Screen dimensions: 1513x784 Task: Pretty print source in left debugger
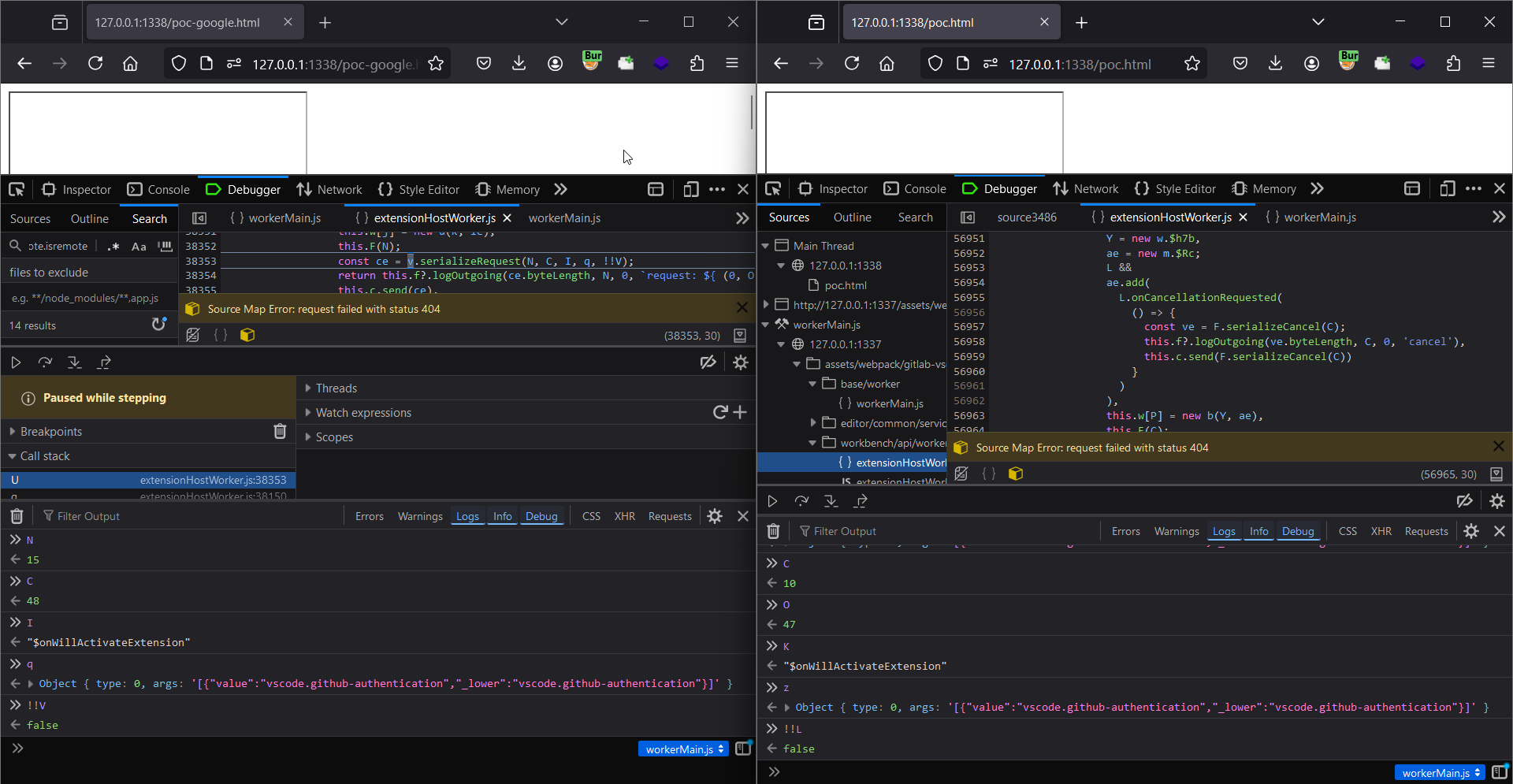point(221,335)
